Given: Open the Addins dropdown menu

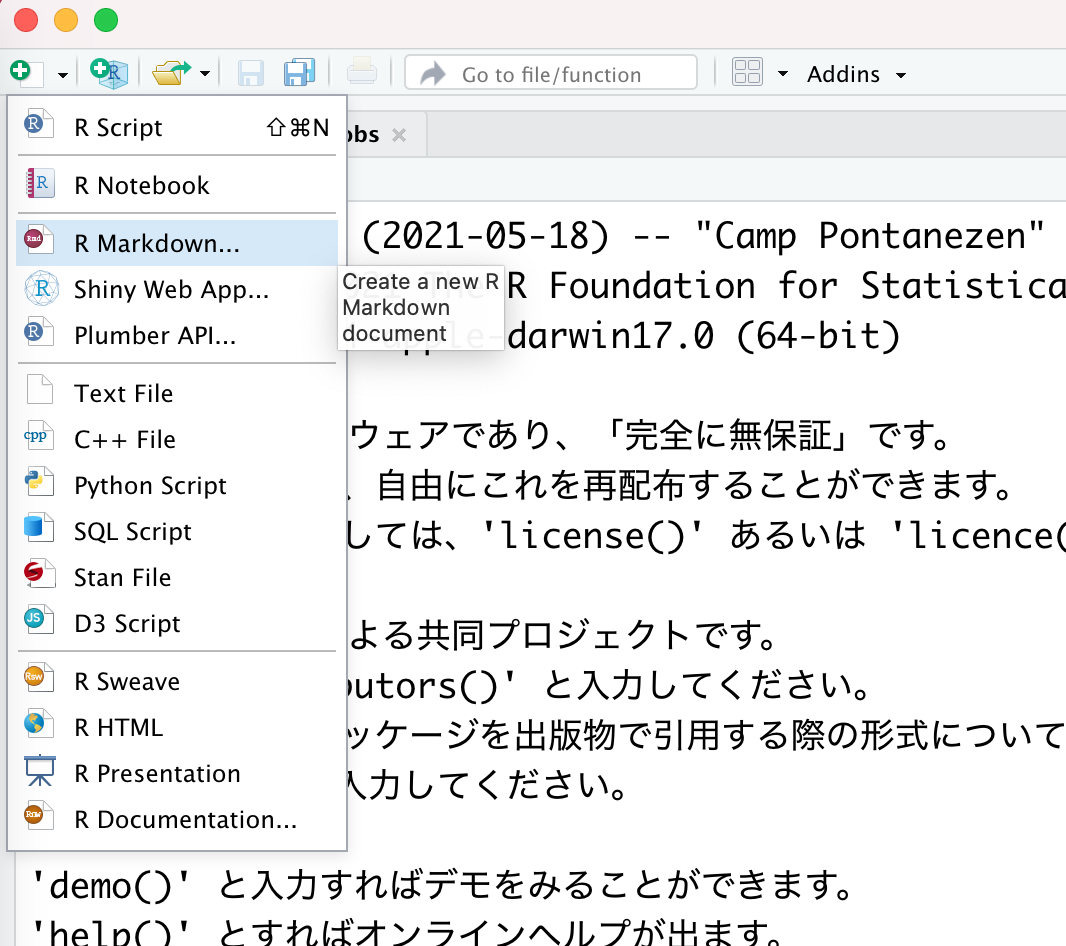Looking at the screenshot, I should coord(856,74).
